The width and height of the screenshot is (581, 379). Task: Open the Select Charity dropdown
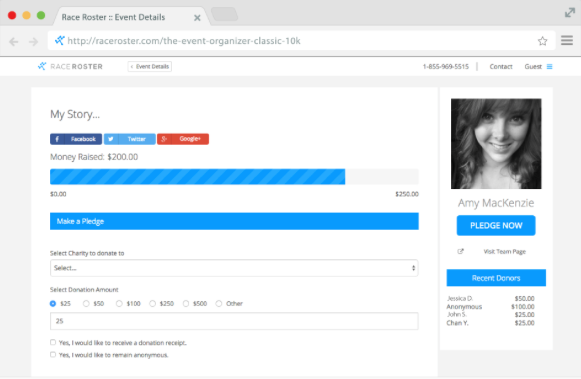point(234,268)
